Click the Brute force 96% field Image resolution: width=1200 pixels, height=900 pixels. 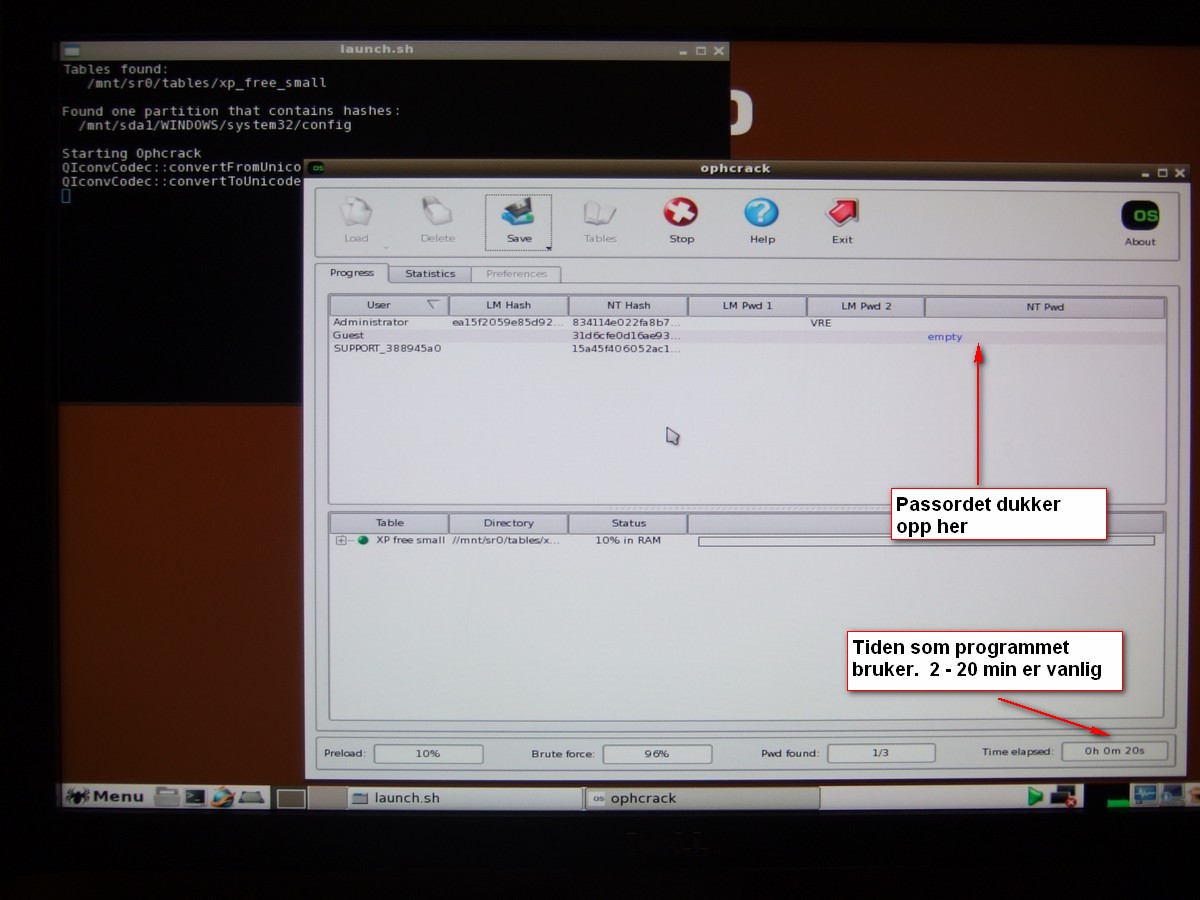pyautogui.click(x=657, y=754)
